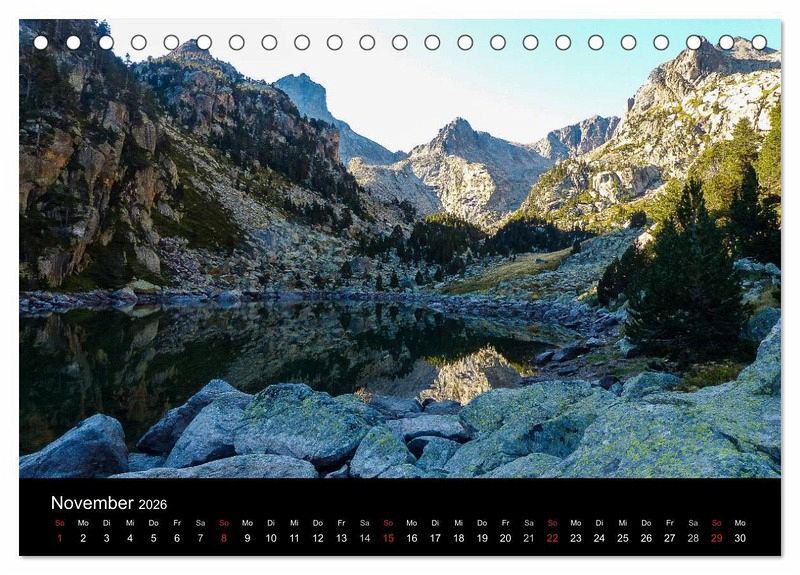This screenshot has width=800, height=575.
Task: Click the mountain lake photo
Action: (x=400, y=248)
